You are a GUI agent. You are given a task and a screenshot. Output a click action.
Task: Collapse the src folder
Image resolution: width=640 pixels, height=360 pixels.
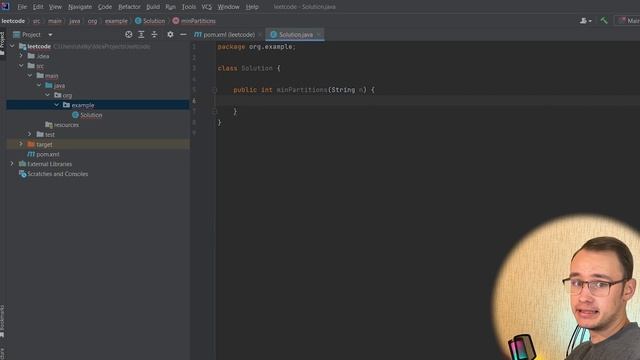[x=21, y=66]
